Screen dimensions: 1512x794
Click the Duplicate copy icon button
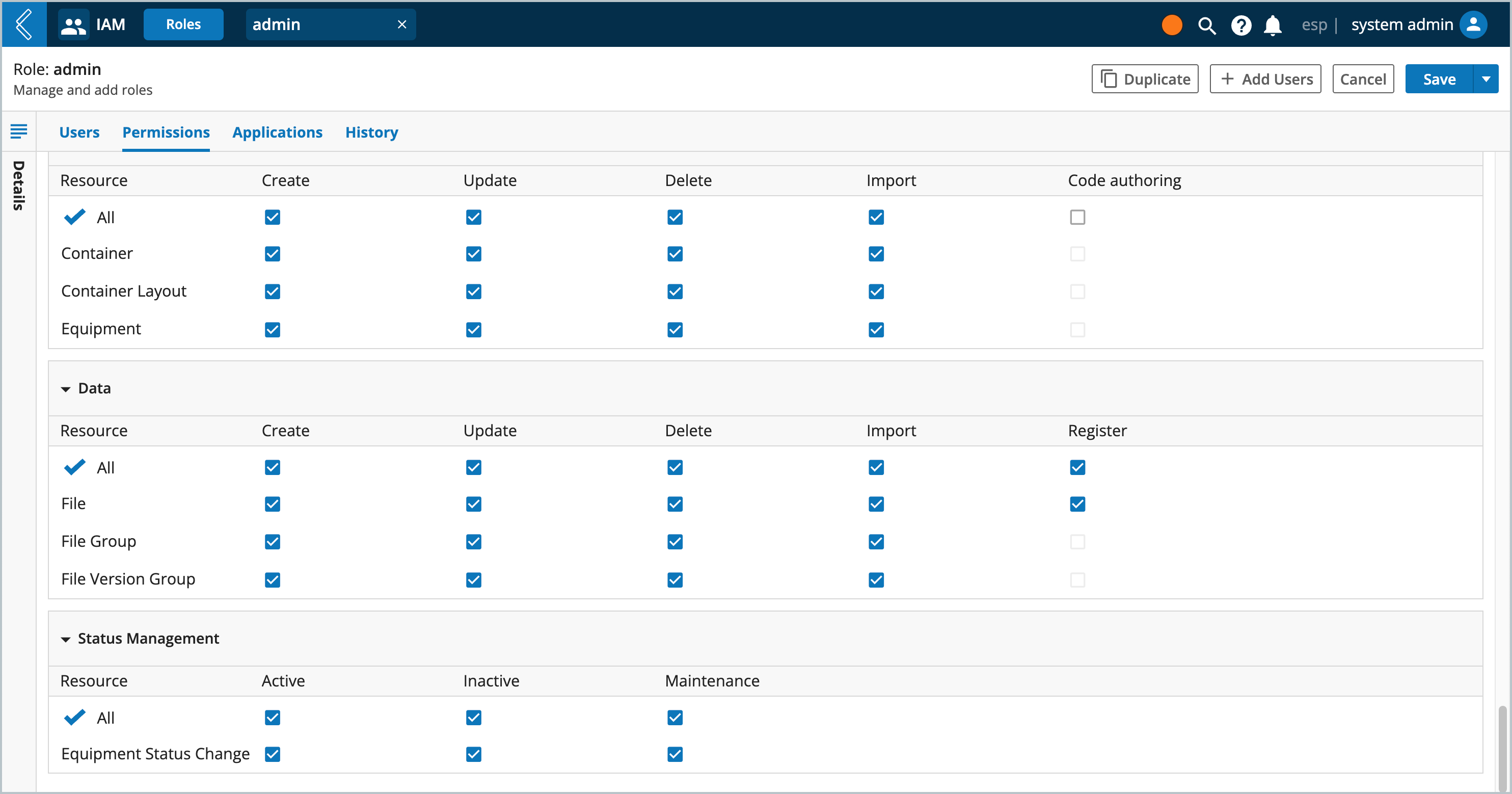[1145, 78]
